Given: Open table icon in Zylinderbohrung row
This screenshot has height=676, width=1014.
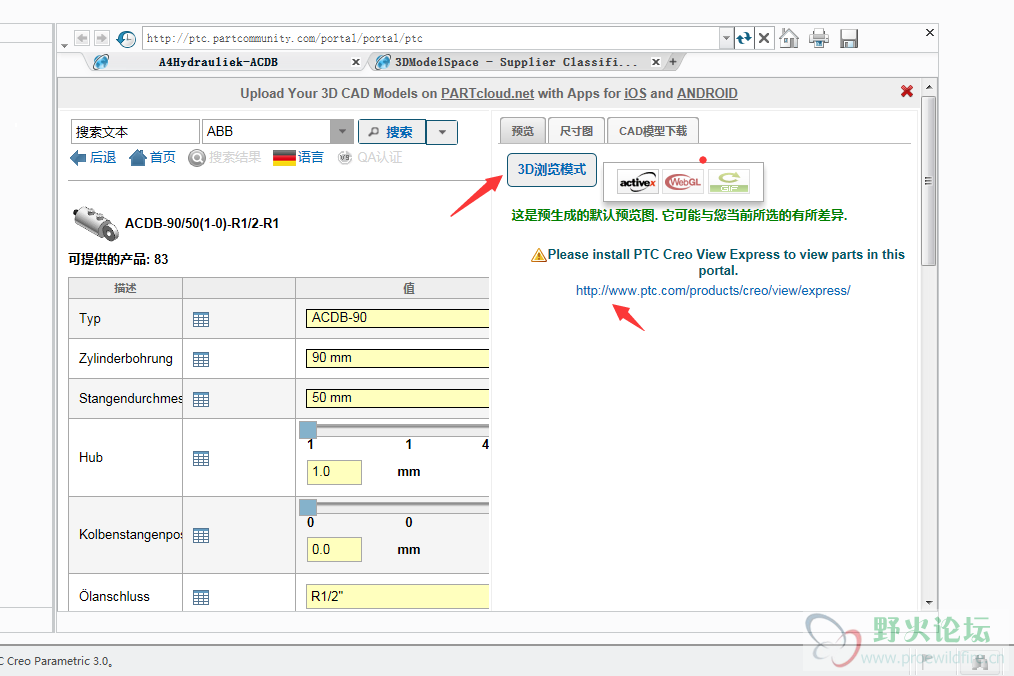Looking at the screenshot, I should click(201, 360).
